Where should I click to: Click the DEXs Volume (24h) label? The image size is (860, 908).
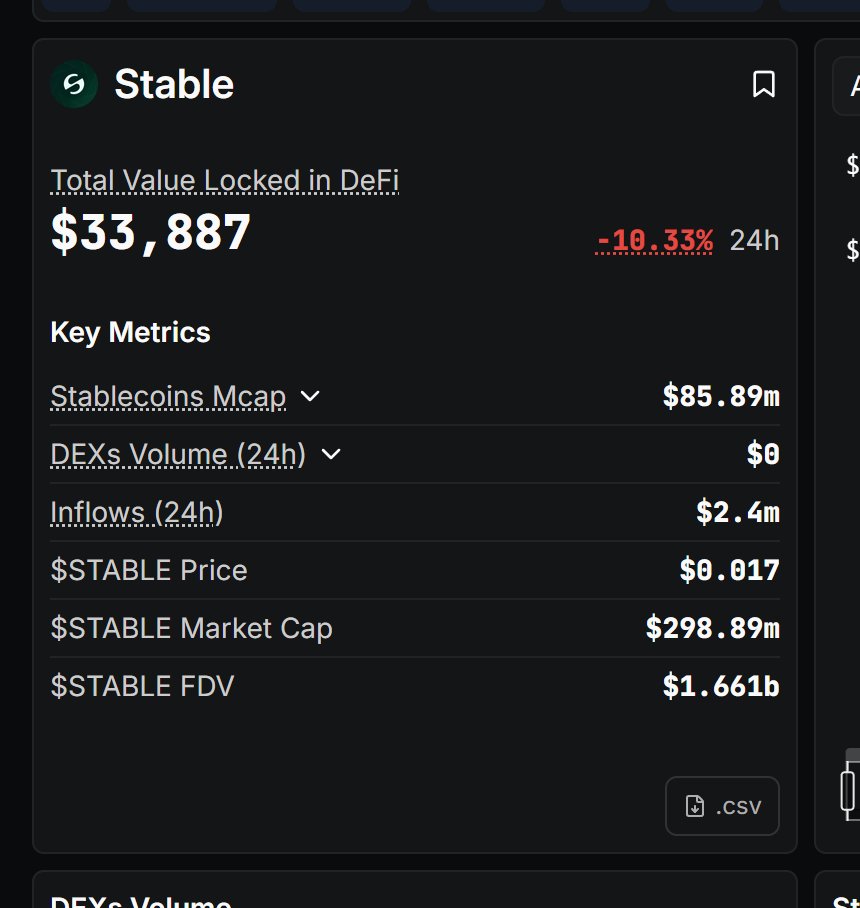tap(178, 455)
